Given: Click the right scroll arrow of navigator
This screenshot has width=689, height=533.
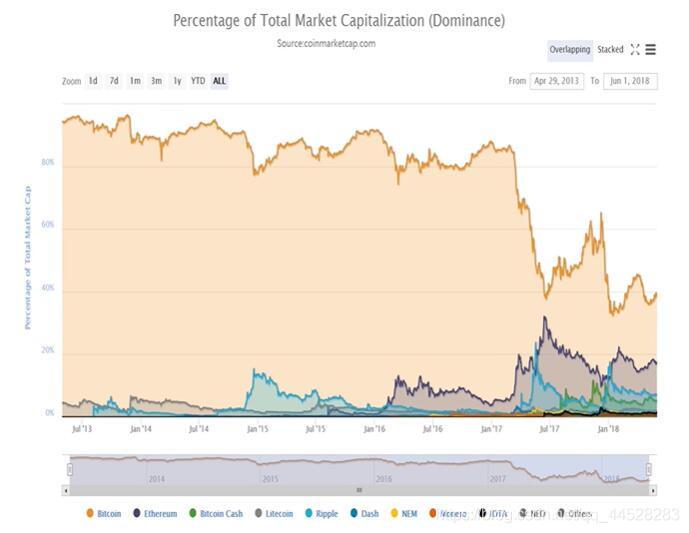Looking at the screenshot, I should (653, 490).
